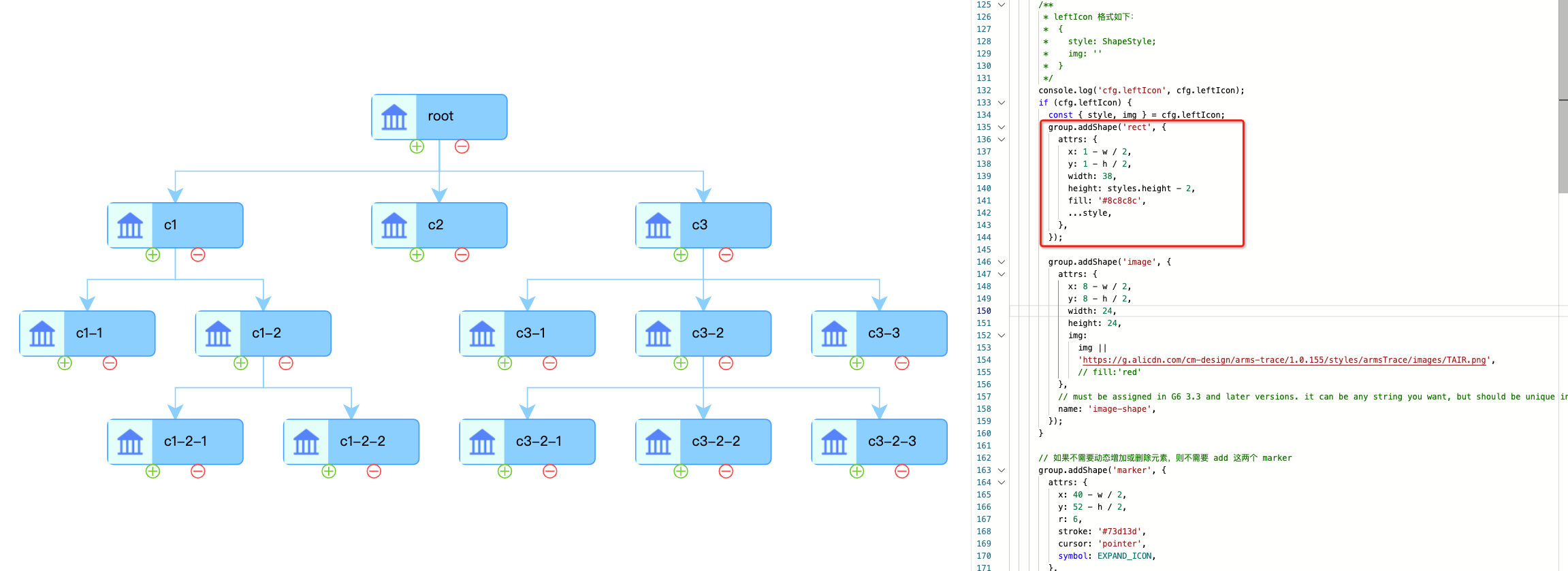Select the c3-2 node label
Viewport: 1568px width, 571px height.
708,333
